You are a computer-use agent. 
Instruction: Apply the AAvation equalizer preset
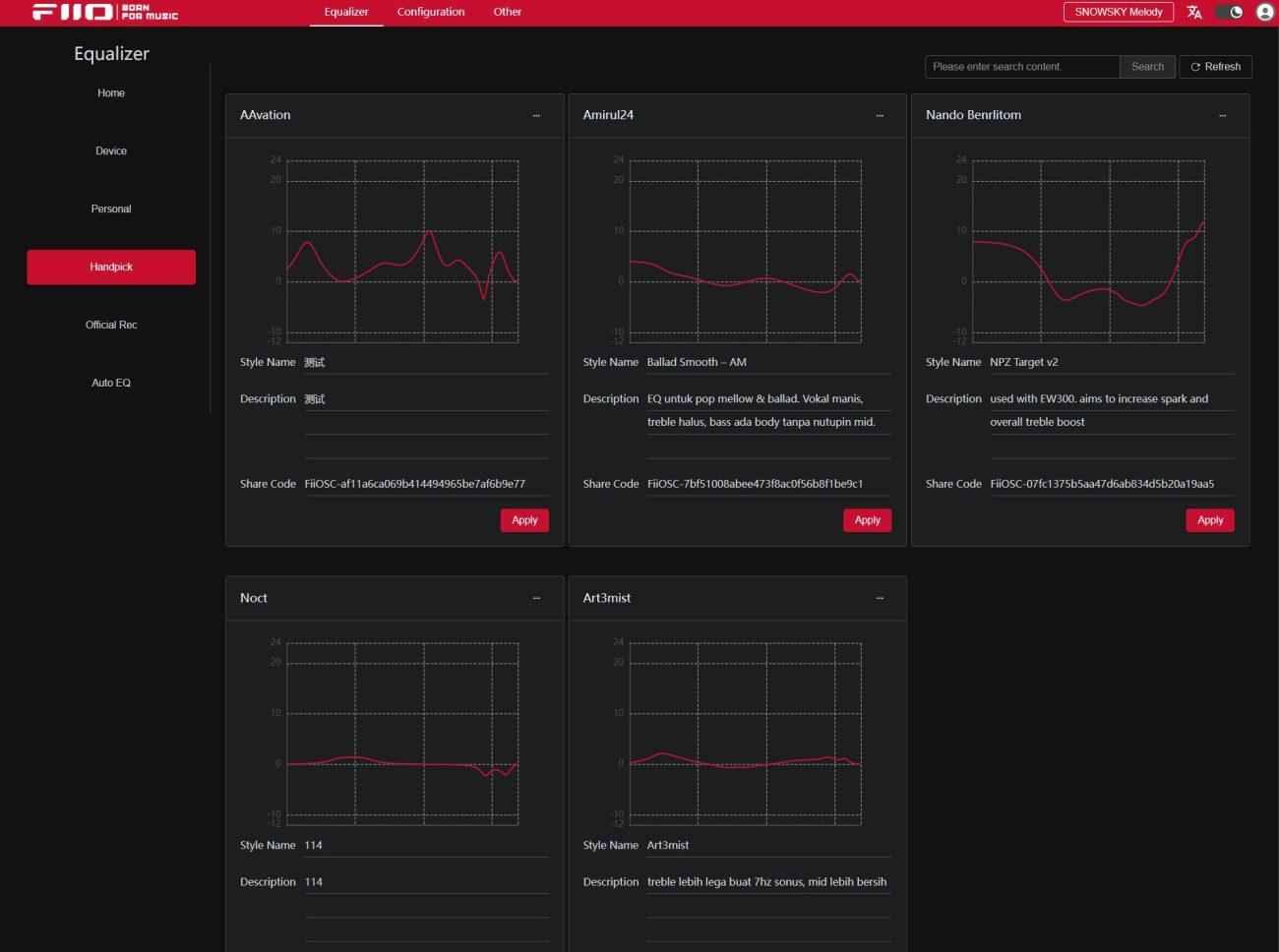click(x=524, y=520)
